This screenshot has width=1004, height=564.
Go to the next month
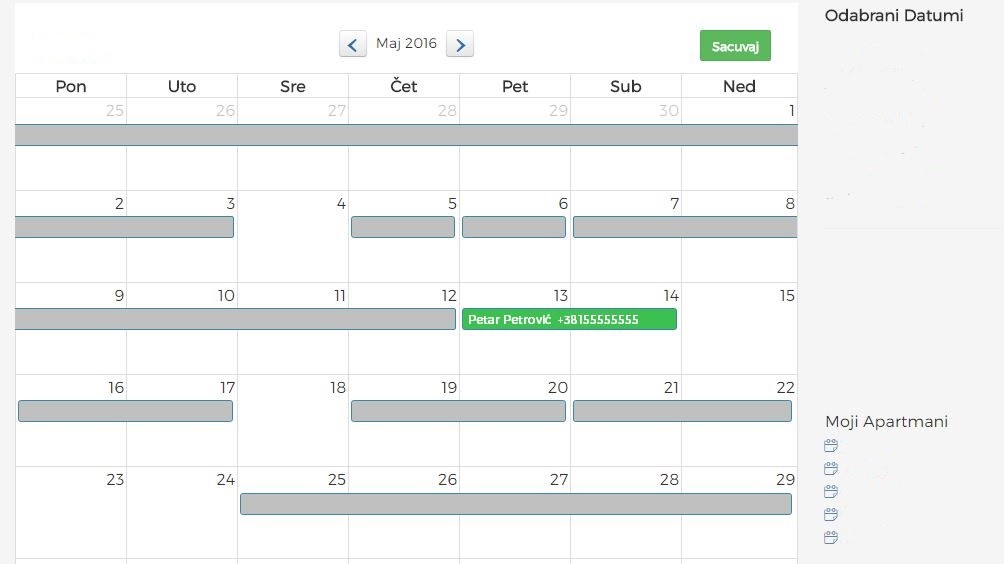459,44
